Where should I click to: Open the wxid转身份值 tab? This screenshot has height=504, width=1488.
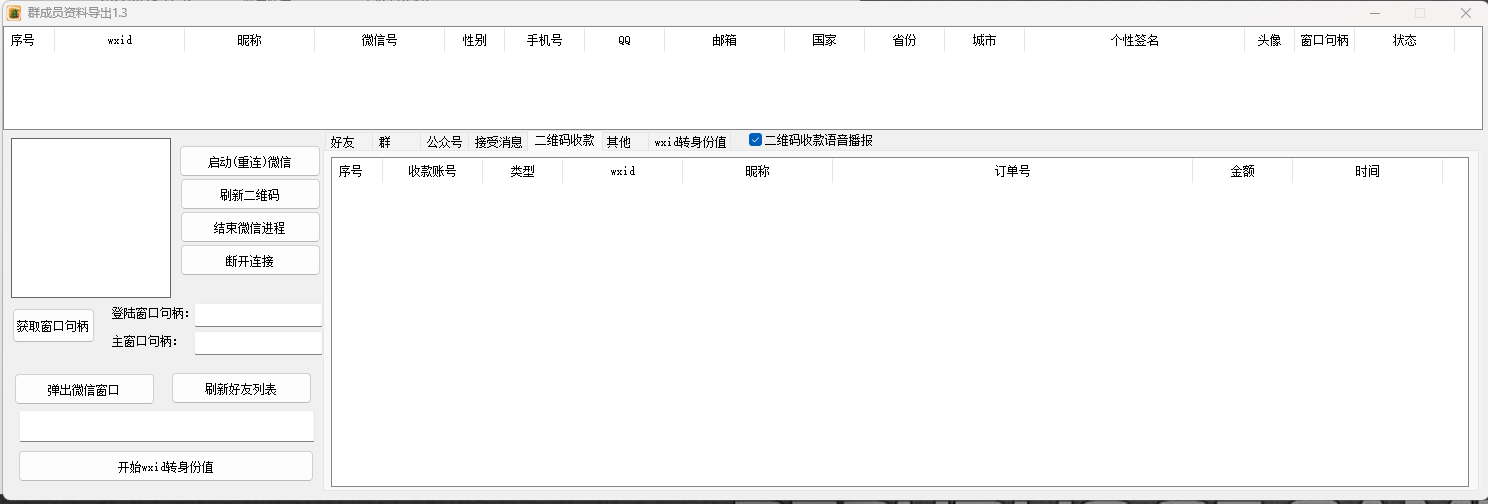coord(690,142)
